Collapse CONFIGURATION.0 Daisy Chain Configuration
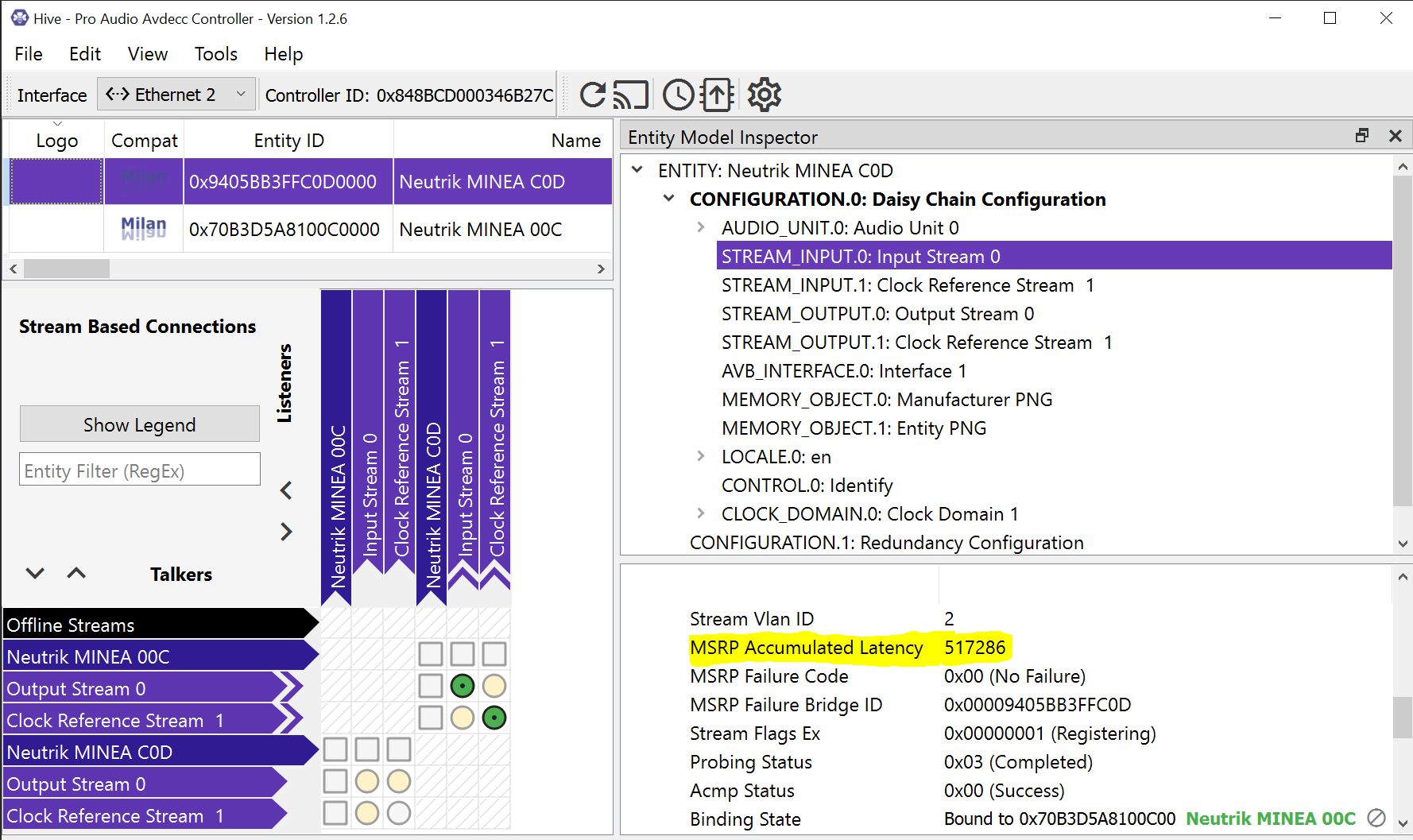 tap(668, 199)
